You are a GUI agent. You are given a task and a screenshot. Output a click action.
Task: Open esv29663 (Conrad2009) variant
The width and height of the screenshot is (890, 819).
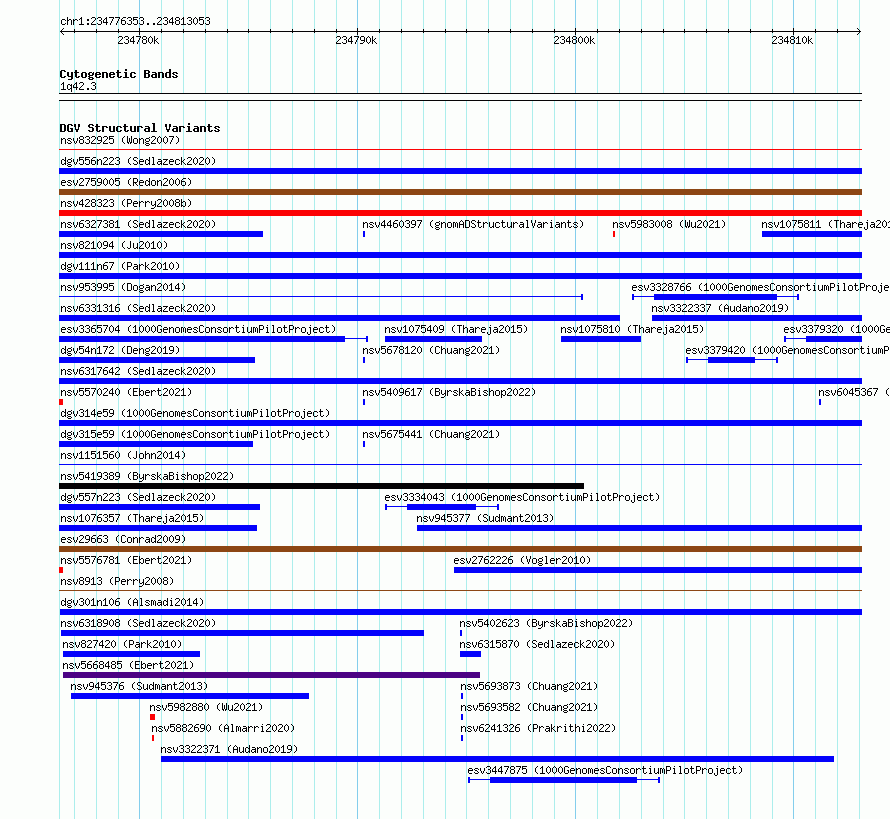click(123, 539)
